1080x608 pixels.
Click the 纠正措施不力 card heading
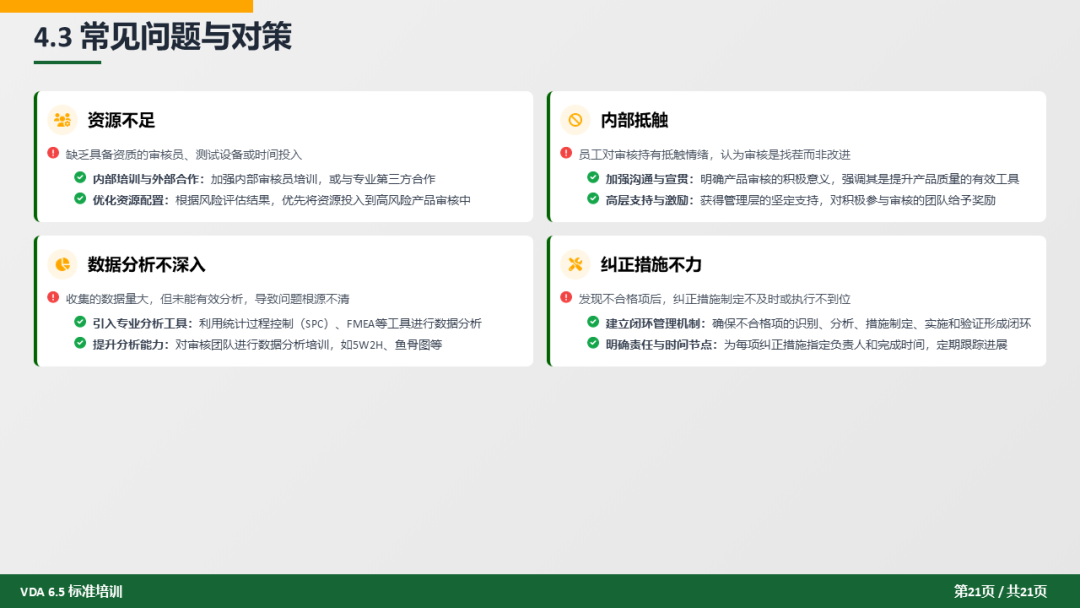click(651, 264)
